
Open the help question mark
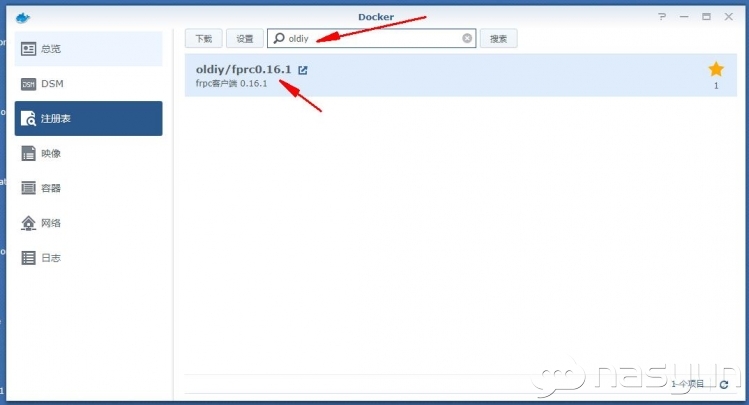coord(662,17)
